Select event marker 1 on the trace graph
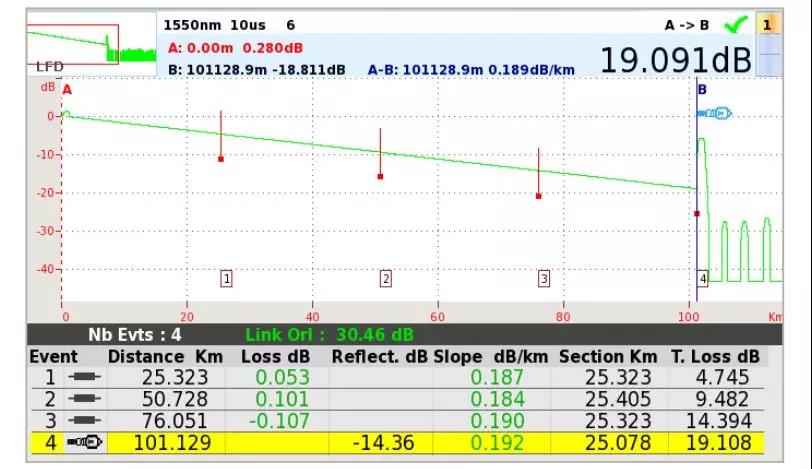812x469 pixels. (x=226, y=279)
